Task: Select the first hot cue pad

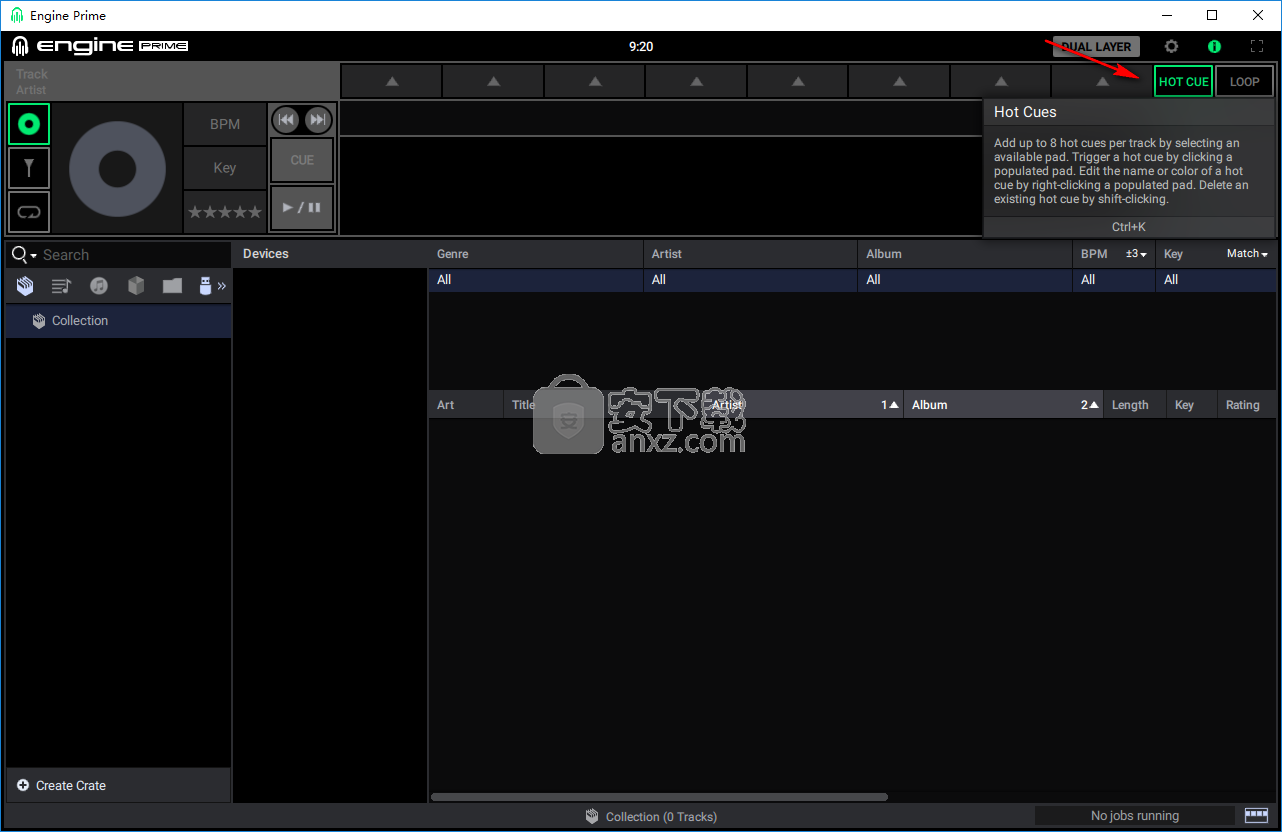Action: [392, 81]
